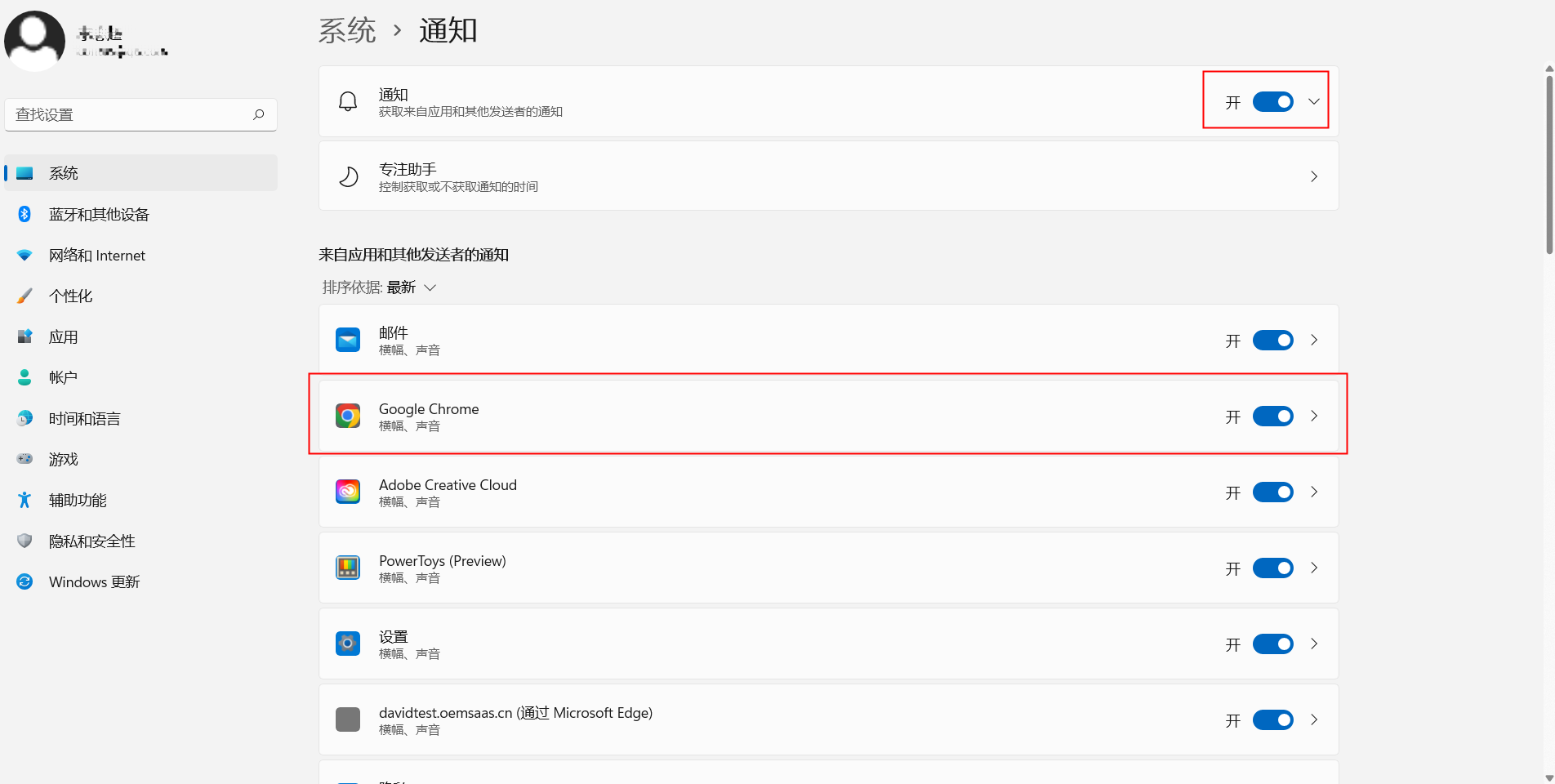Expand the 通知 options chevron

(x=1314, y=102)
